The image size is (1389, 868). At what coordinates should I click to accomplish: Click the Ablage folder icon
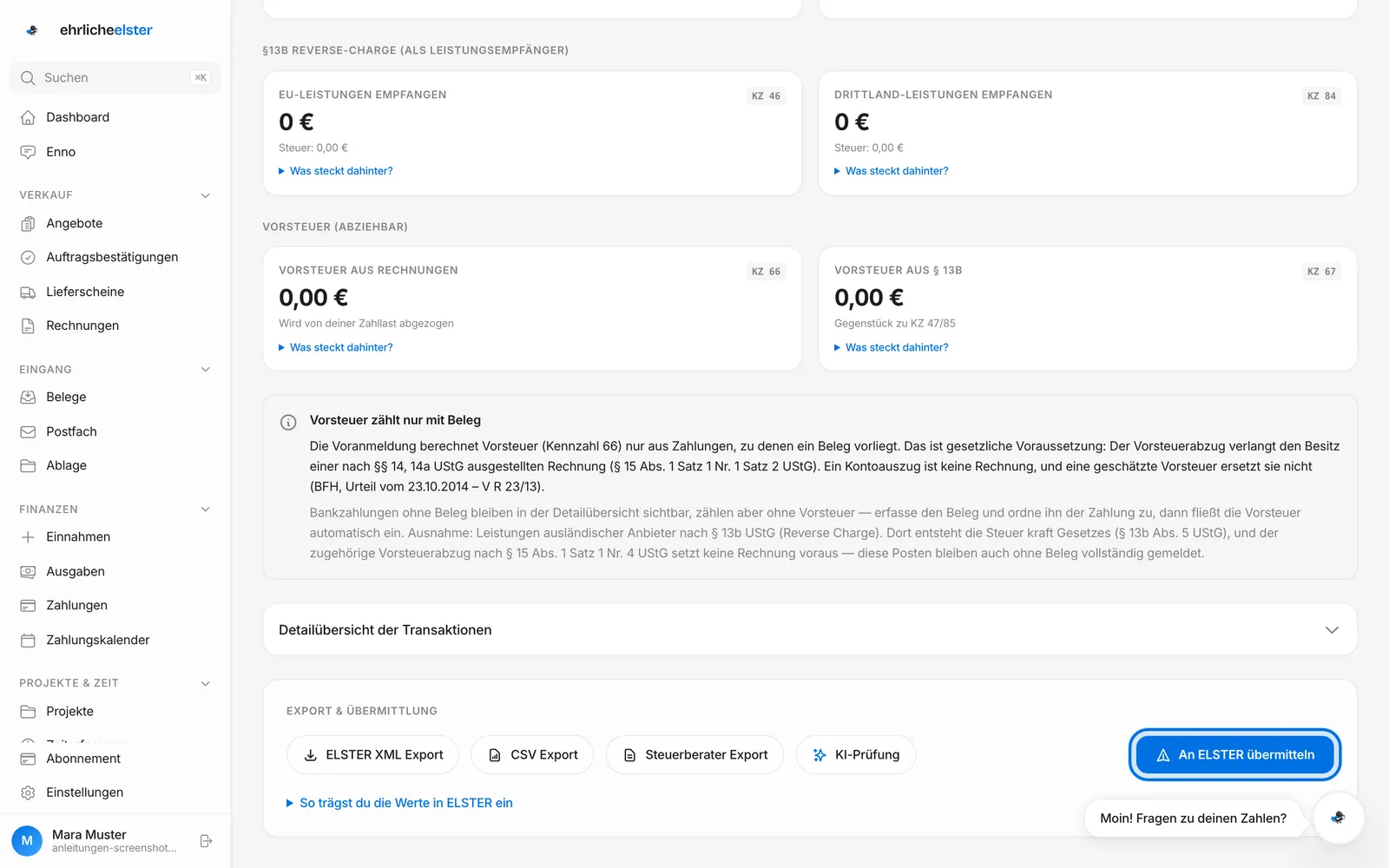point(28,465)
